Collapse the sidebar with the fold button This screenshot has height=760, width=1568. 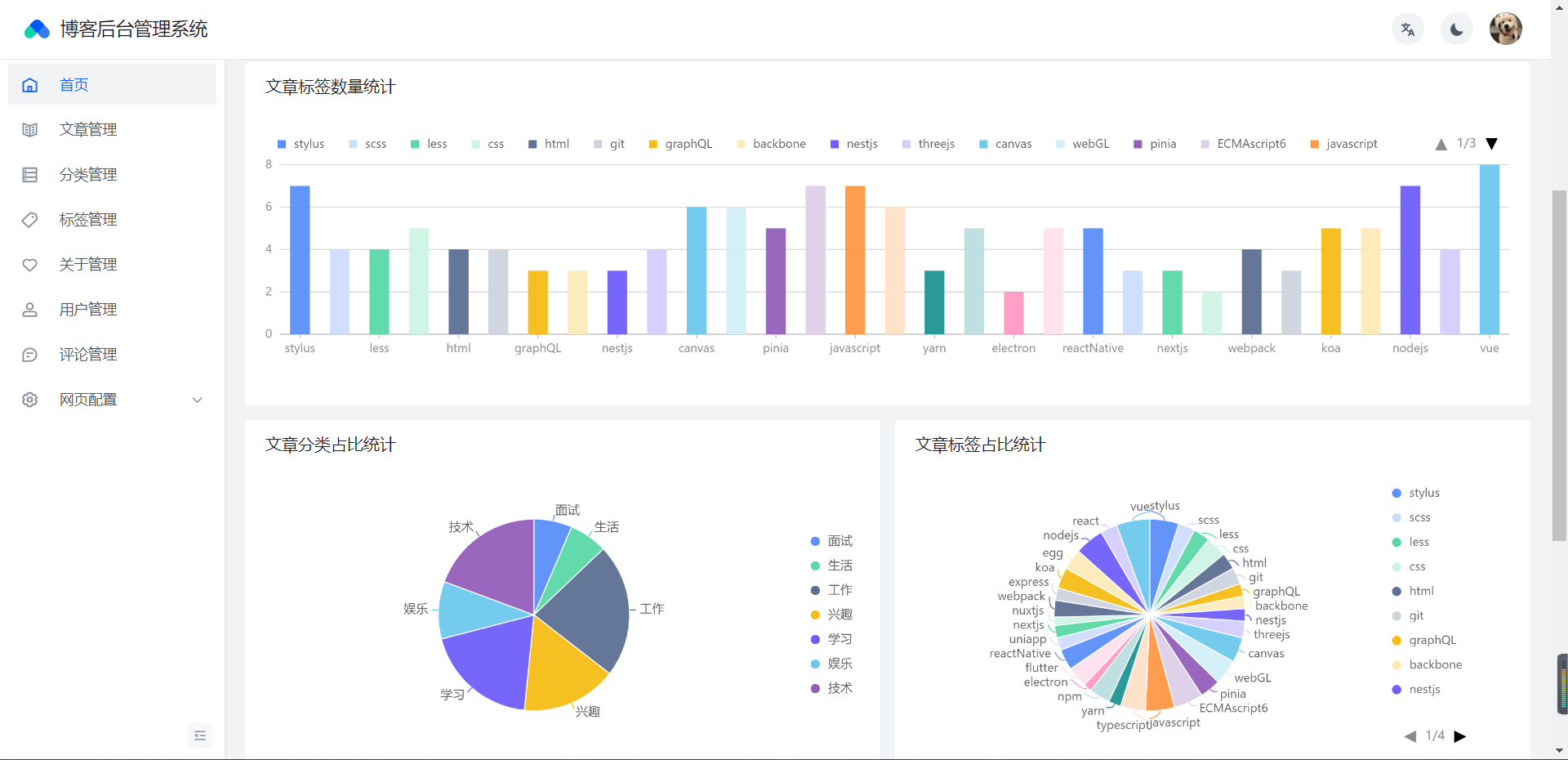click(x=200, y=735)
